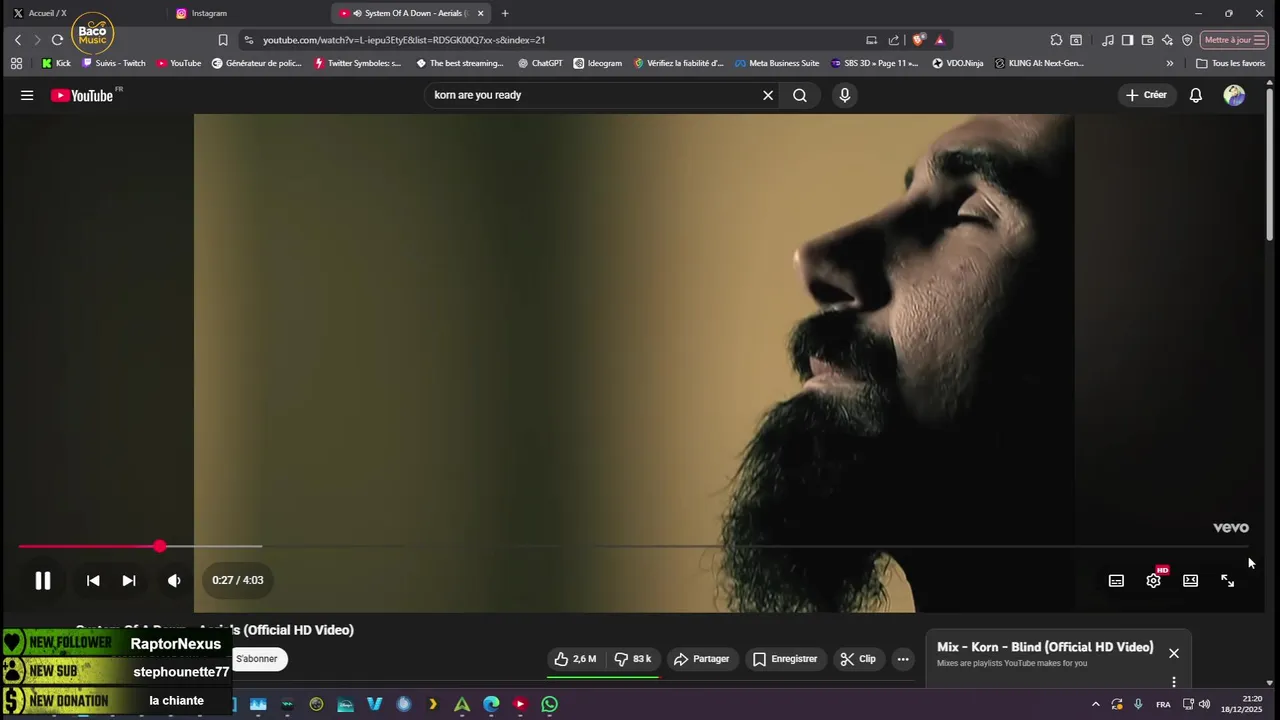The width and height of the screenshot is (1280, 720).
Task: Open media control music note icon
Action: pos(1108,40)
